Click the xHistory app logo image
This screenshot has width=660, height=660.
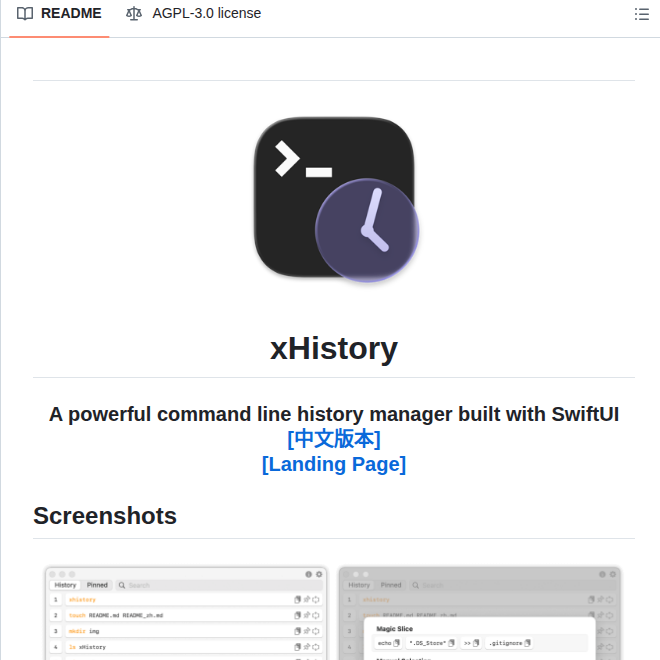coord(335,199)
